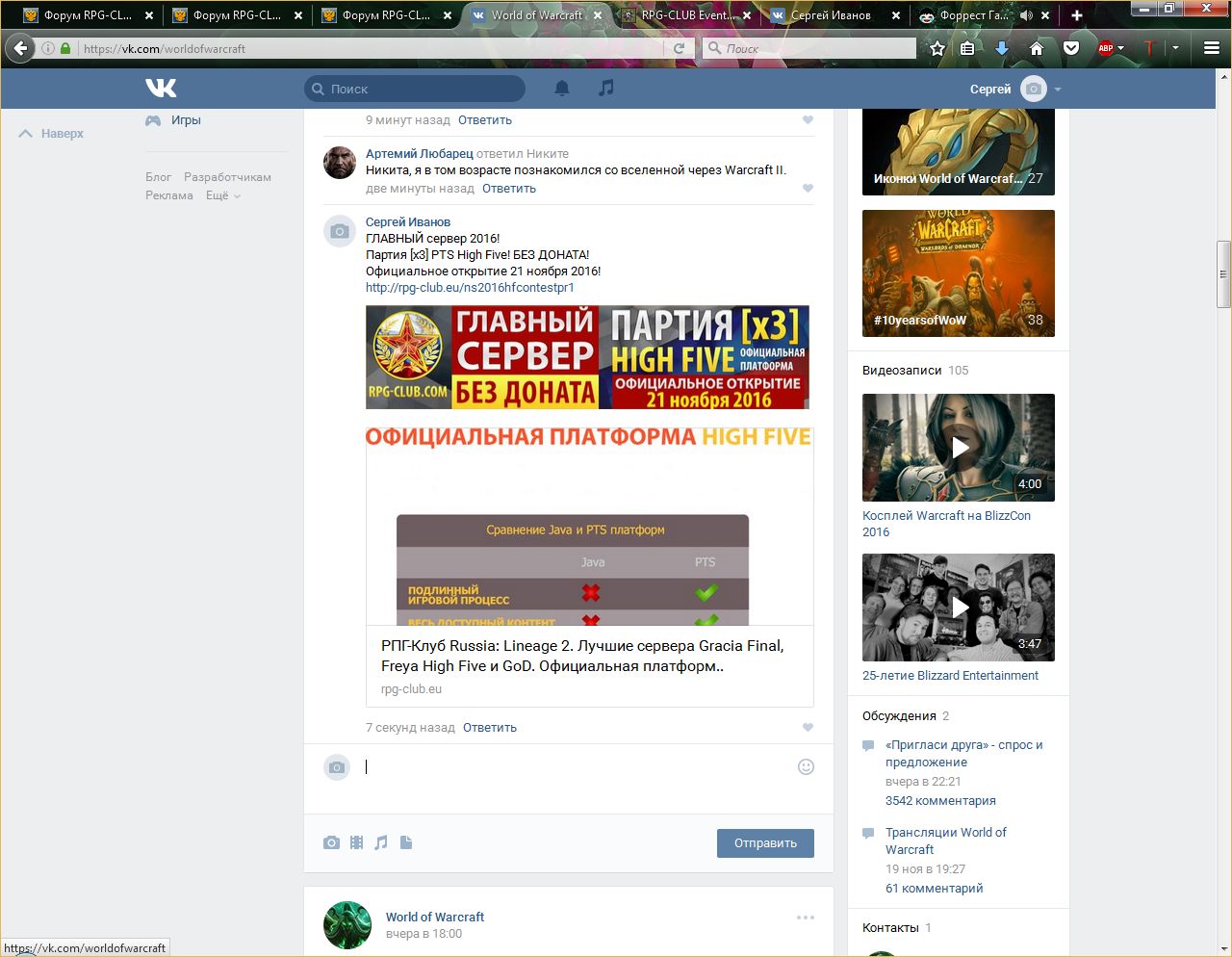The height and width of the screenshot is (957, 1232).
Task: Switch to the Форрест Га... tab
Action: 974,15
